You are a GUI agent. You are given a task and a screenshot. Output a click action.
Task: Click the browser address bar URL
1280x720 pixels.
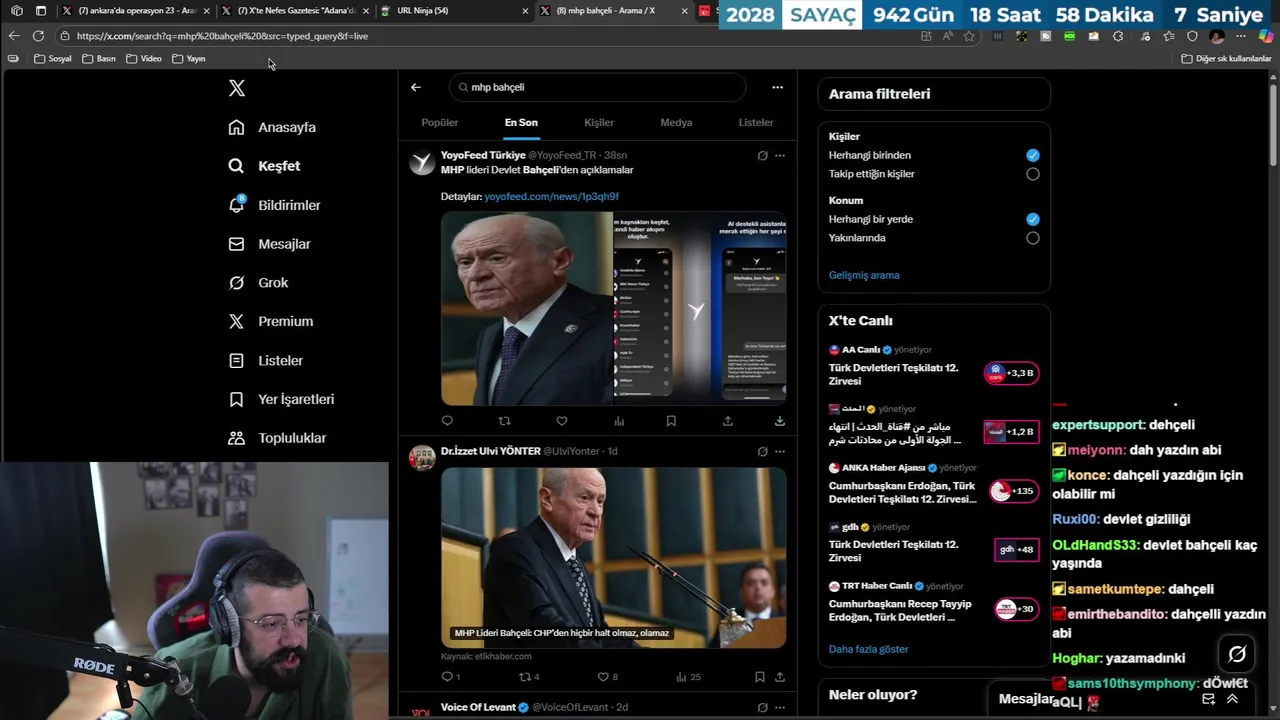222,36
